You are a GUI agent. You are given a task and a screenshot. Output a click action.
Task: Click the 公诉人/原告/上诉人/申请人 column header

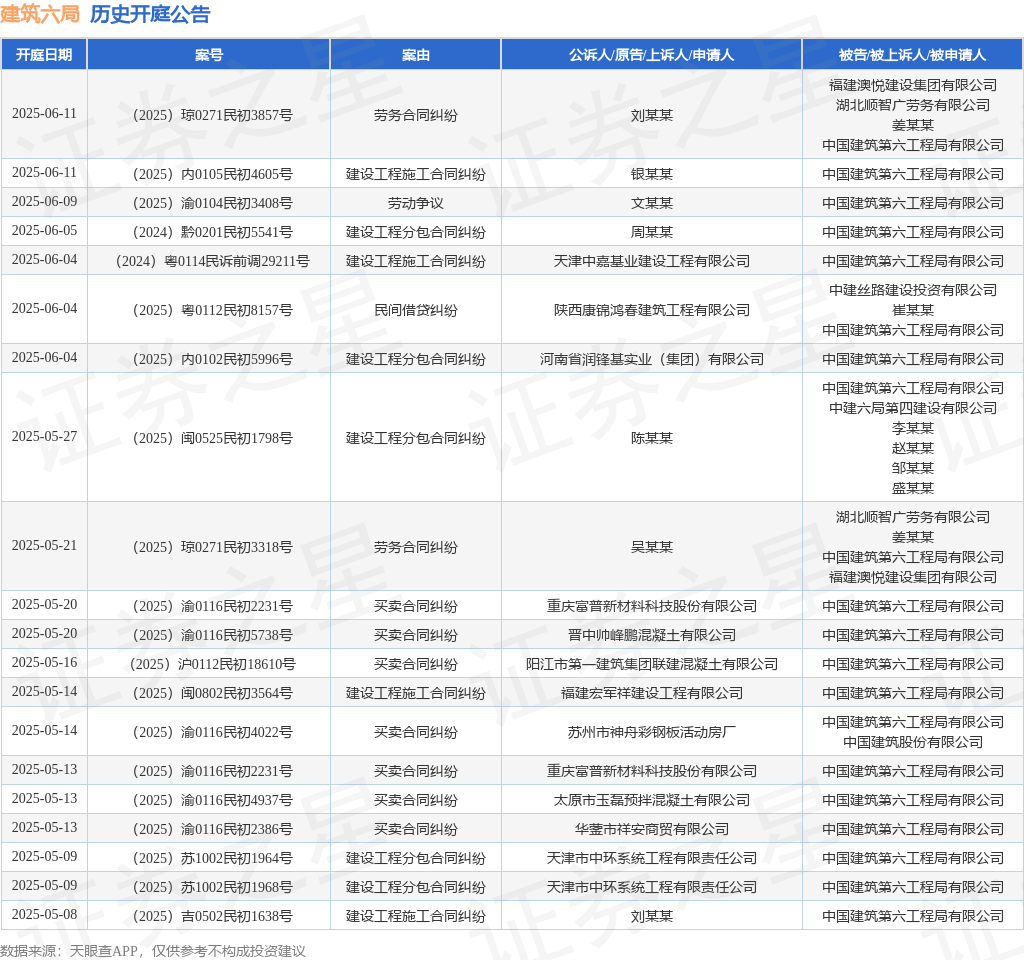tap(651, 55)
